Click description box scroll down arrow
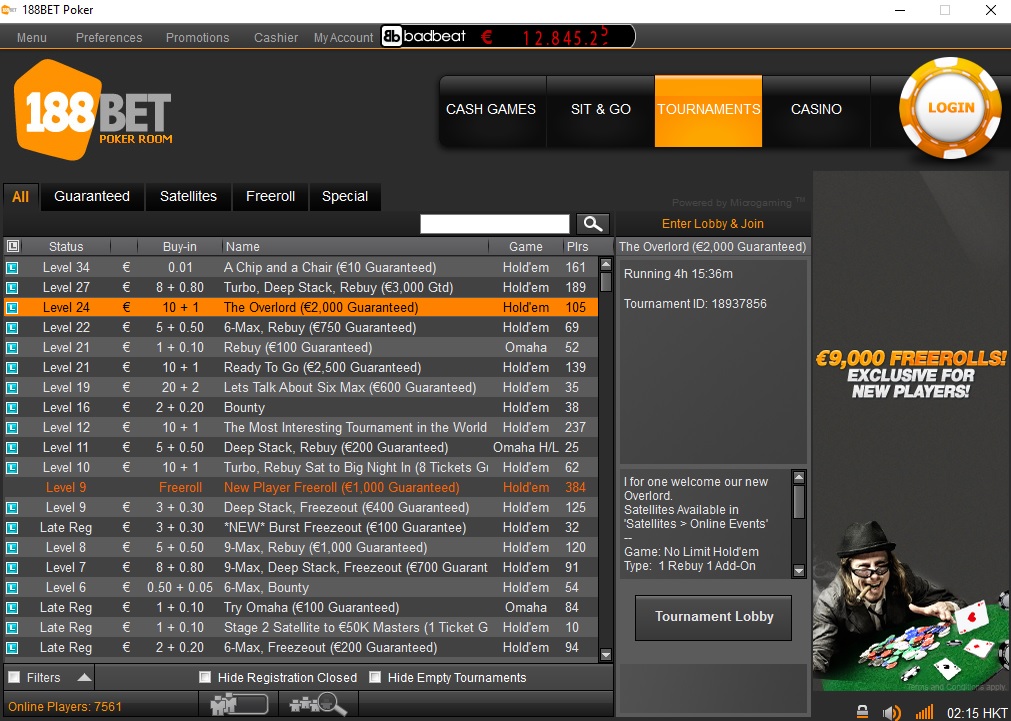 [x=799, y=571]
